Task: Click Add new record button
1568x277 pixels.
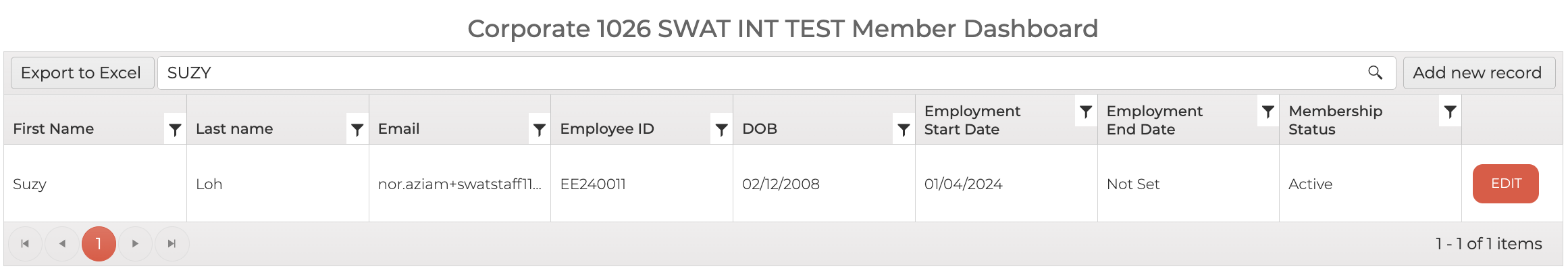Action: click(x=1478, y=73)
